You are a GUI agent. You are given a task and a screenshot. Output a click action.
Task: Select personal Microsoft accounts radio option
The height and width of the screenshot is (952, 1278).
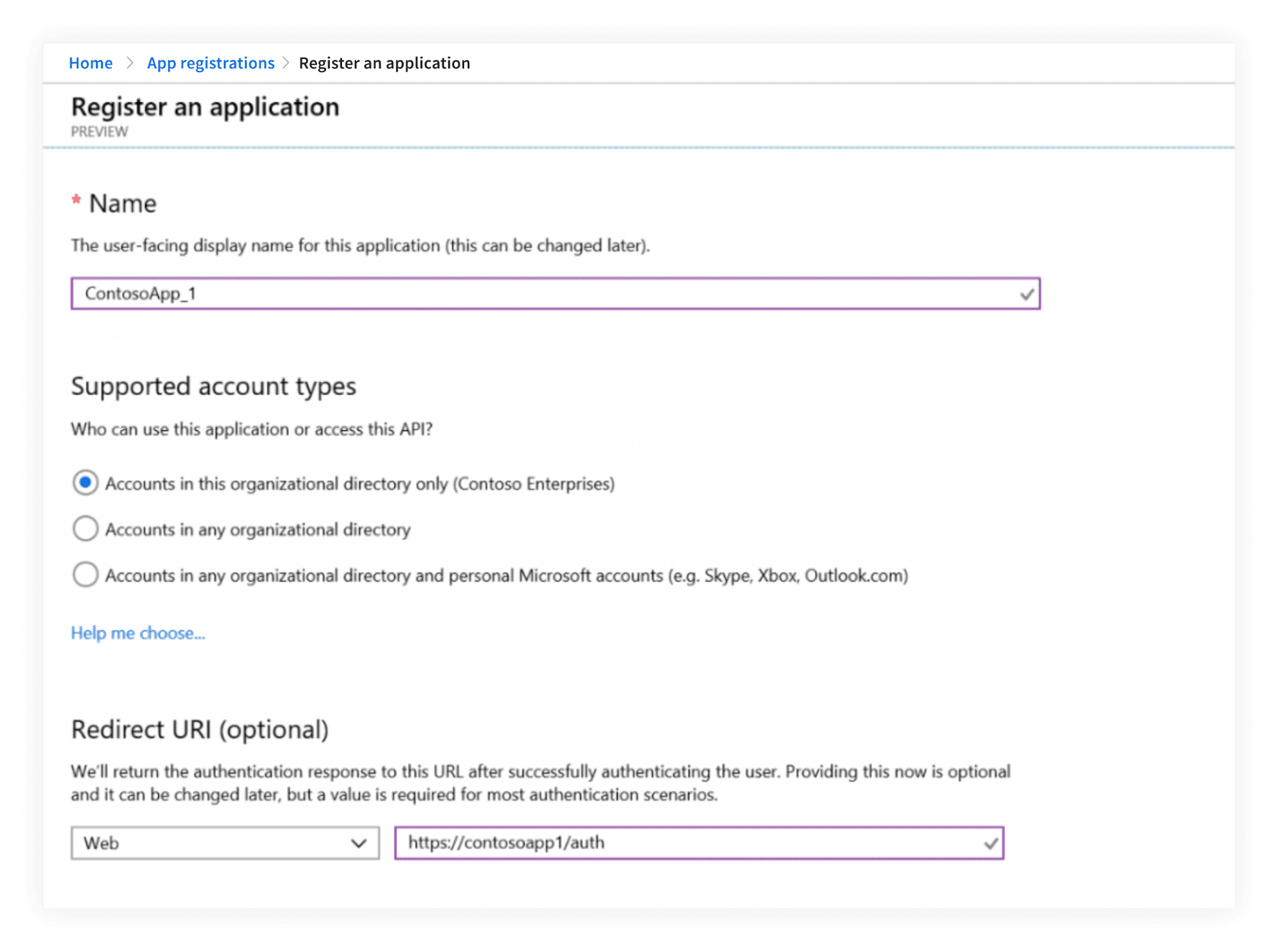point(85,575)
